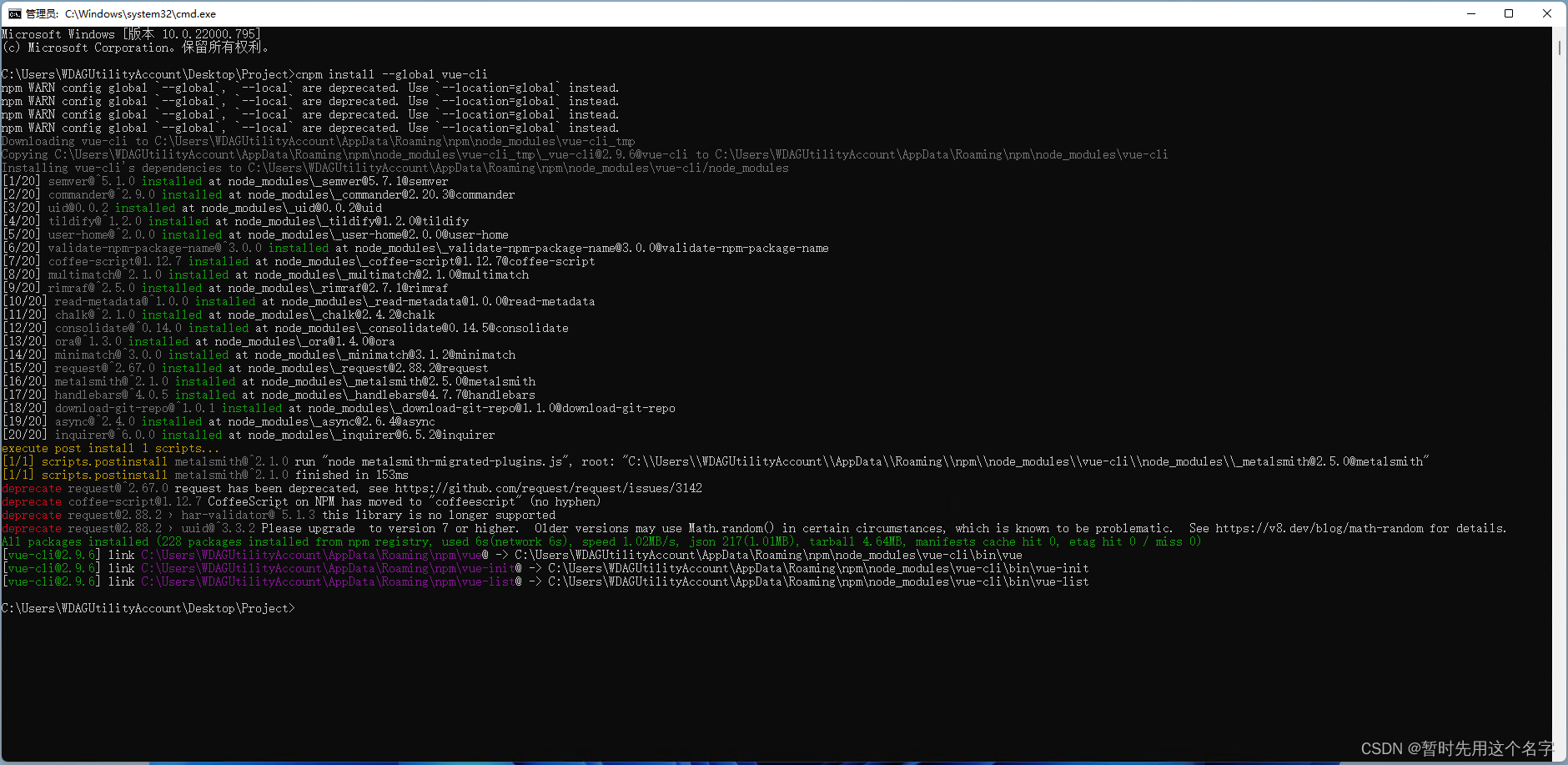Click the har-validator deprecation line
The image size is (1568, 765).
click(x=279, y=515)
